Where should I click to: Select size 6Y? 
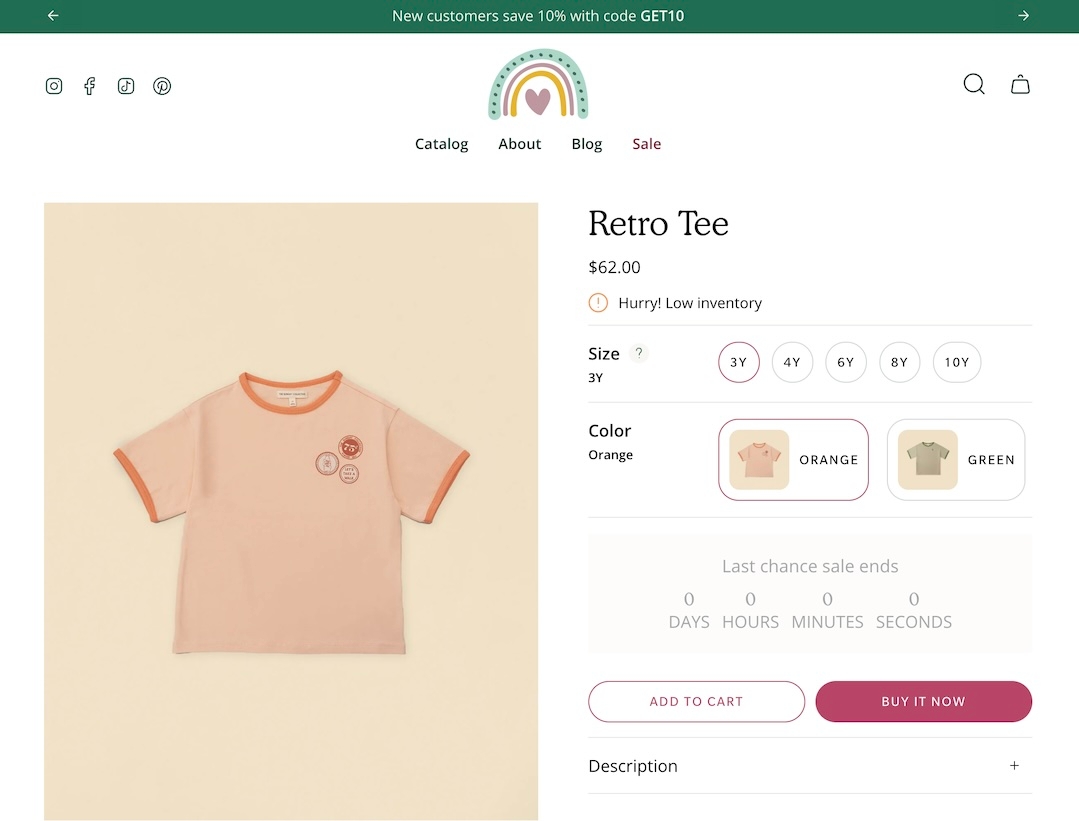(x=846, y=362)
